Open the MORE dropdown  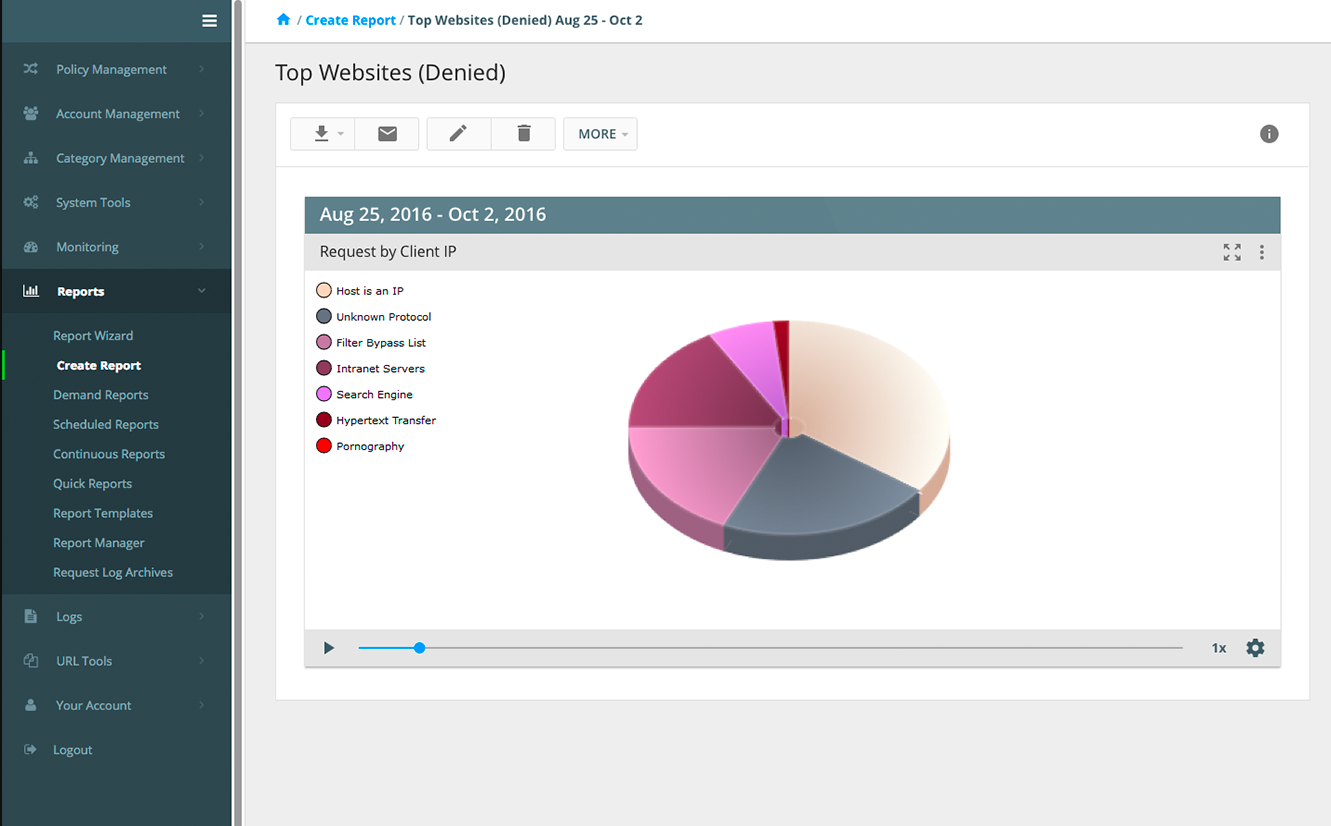click(x=600, y=133)
